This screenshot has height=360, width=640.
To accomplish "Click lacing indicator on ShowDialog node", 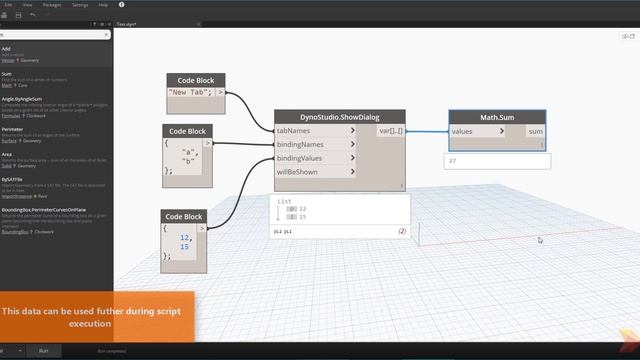I will [402, 186].
